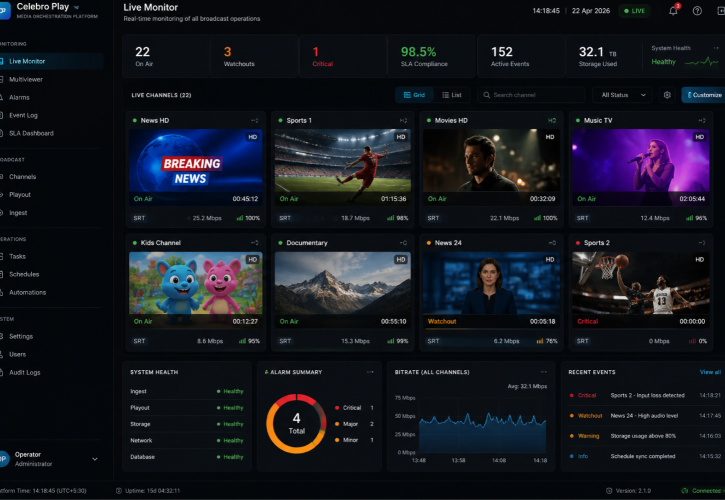Click the System Health sparkline graph
The height and width of the screenshot is (500, 725).
[701, 62]
